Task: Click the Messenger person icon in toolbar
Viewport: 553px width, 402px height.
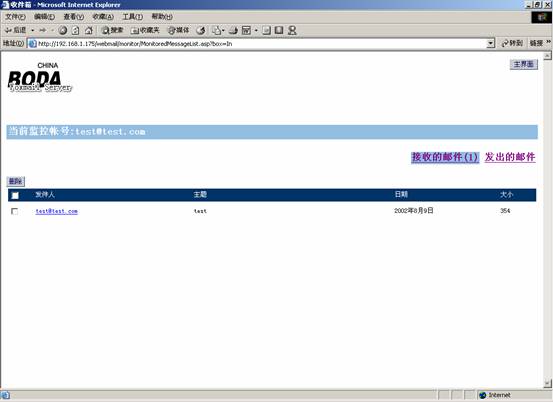Action: click(292, 31)
